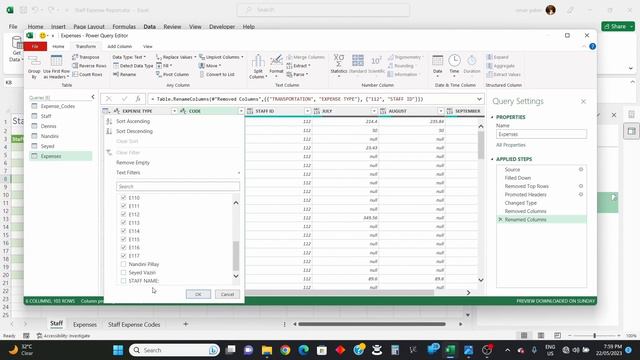Check the STAFF NAME: filter value
640x360 pixels.
[x=124, y=281]
